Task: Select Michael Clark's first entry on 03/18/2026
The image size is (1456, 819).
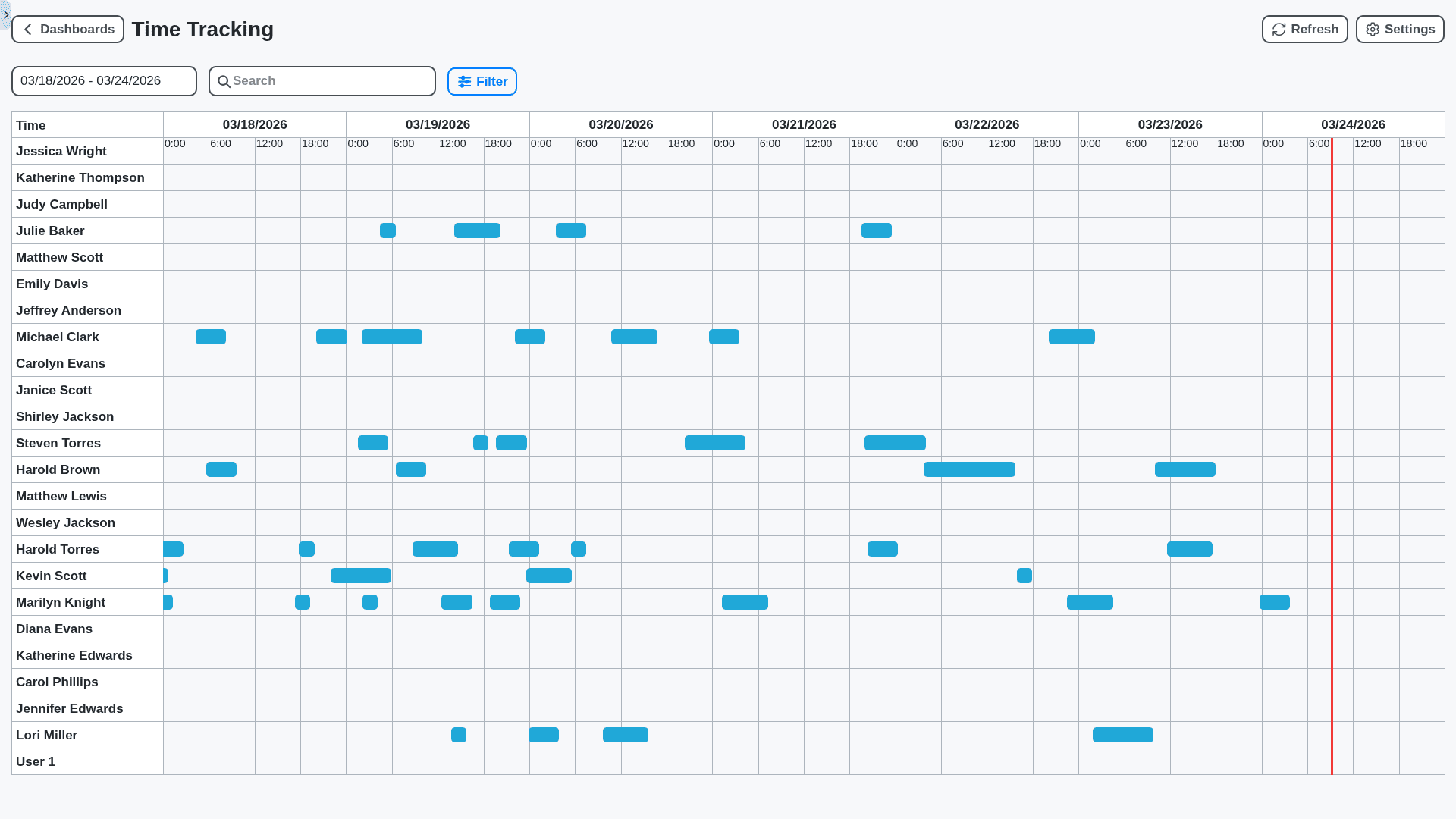Action: point(211,337)
